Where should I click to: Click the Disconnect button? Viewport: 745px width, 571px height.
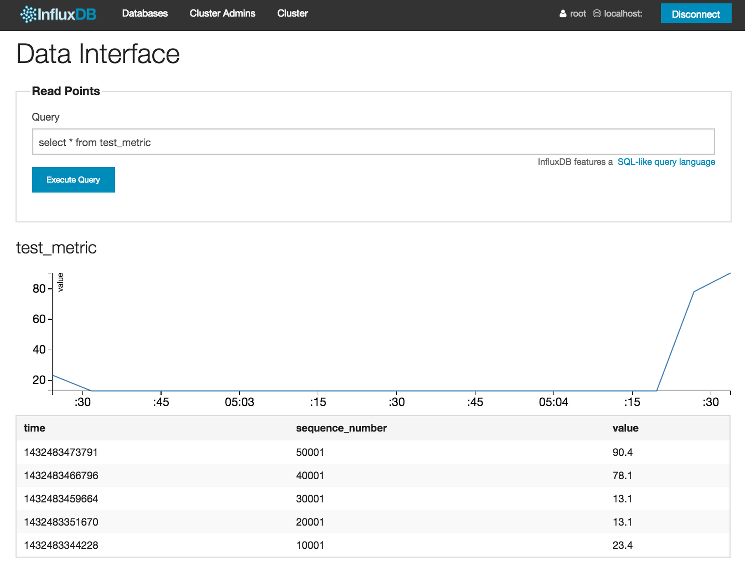point(696,14)
